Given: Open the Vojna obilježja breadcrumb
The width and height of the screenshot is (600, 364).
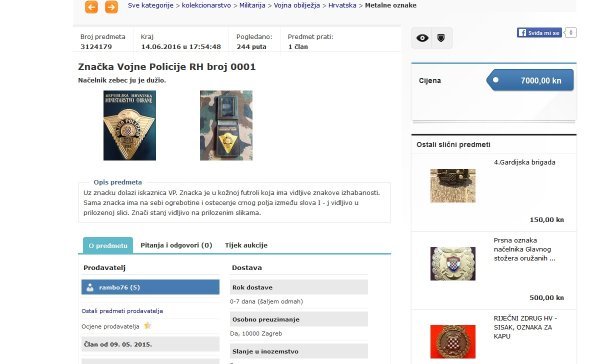Looking at the screenshot, I should (297, 5).
